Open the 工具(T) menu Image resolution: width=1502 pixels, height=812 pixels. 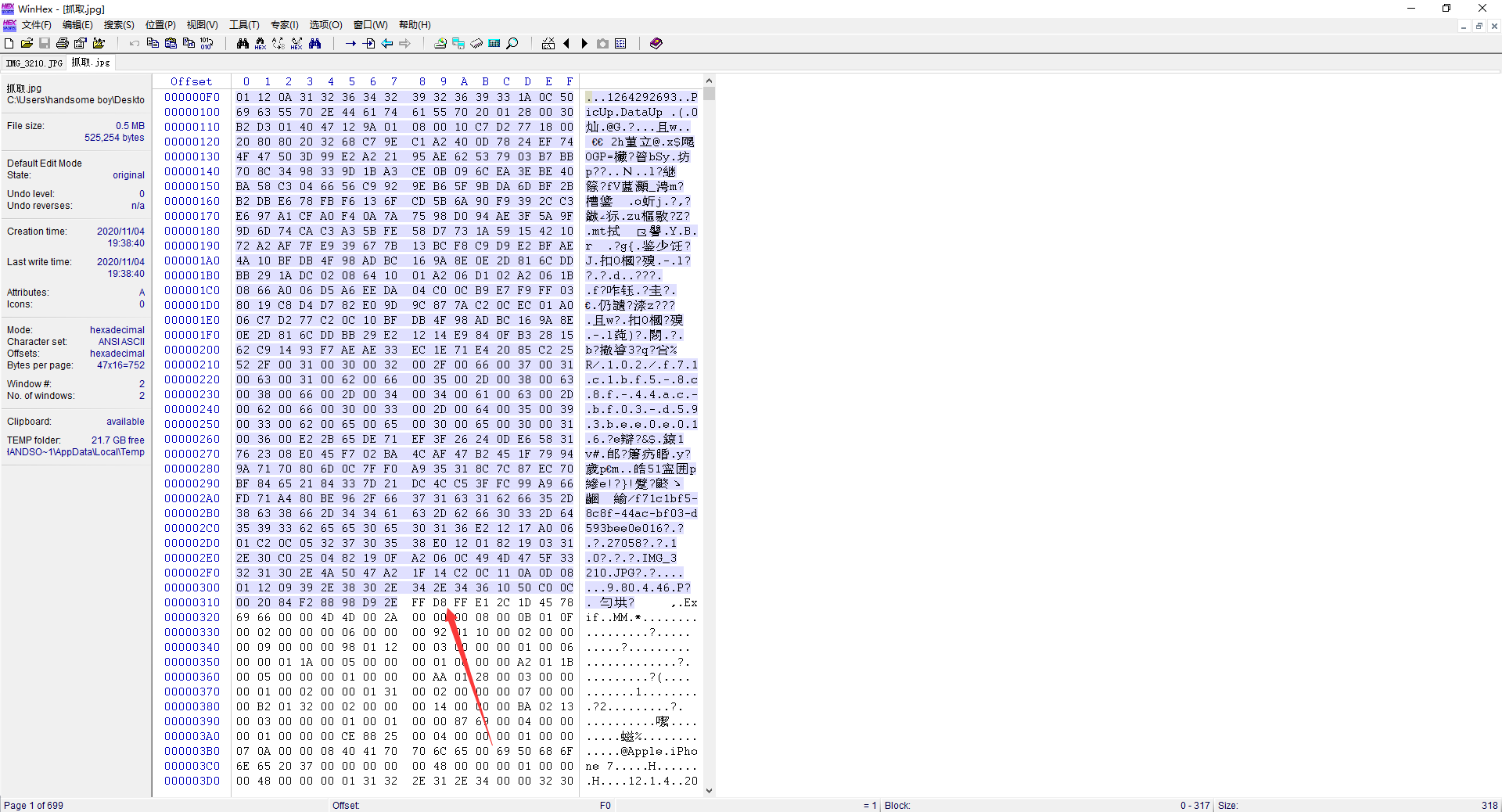coord(244,25)
